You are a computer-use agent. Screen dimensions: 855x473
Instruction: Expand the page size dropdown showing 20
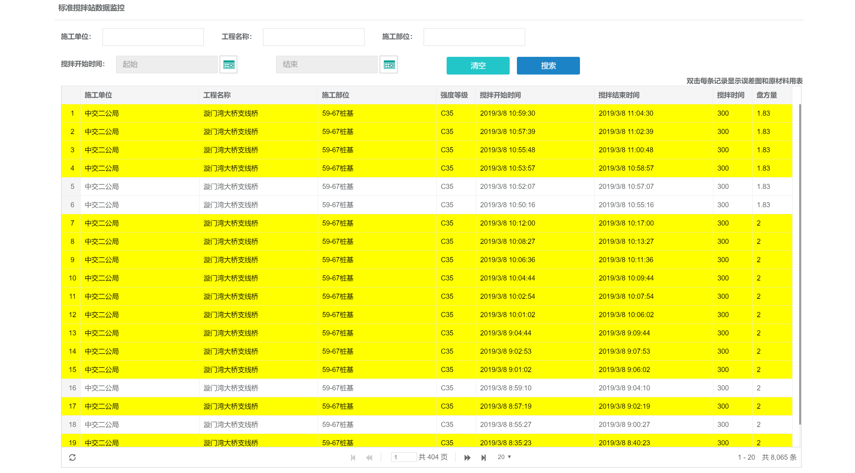point(504,457)
